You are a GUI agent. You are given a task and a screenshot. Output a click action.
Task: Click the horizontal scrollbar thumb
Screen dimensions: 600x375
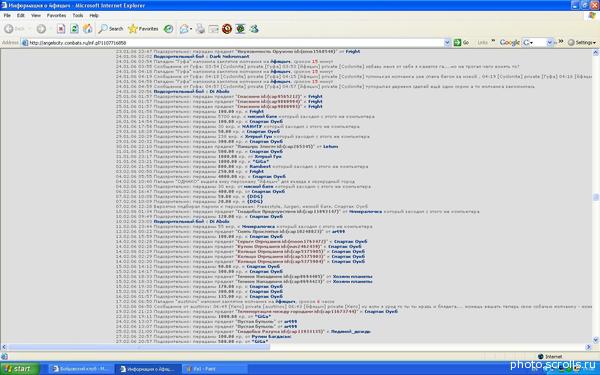point(139,347)
